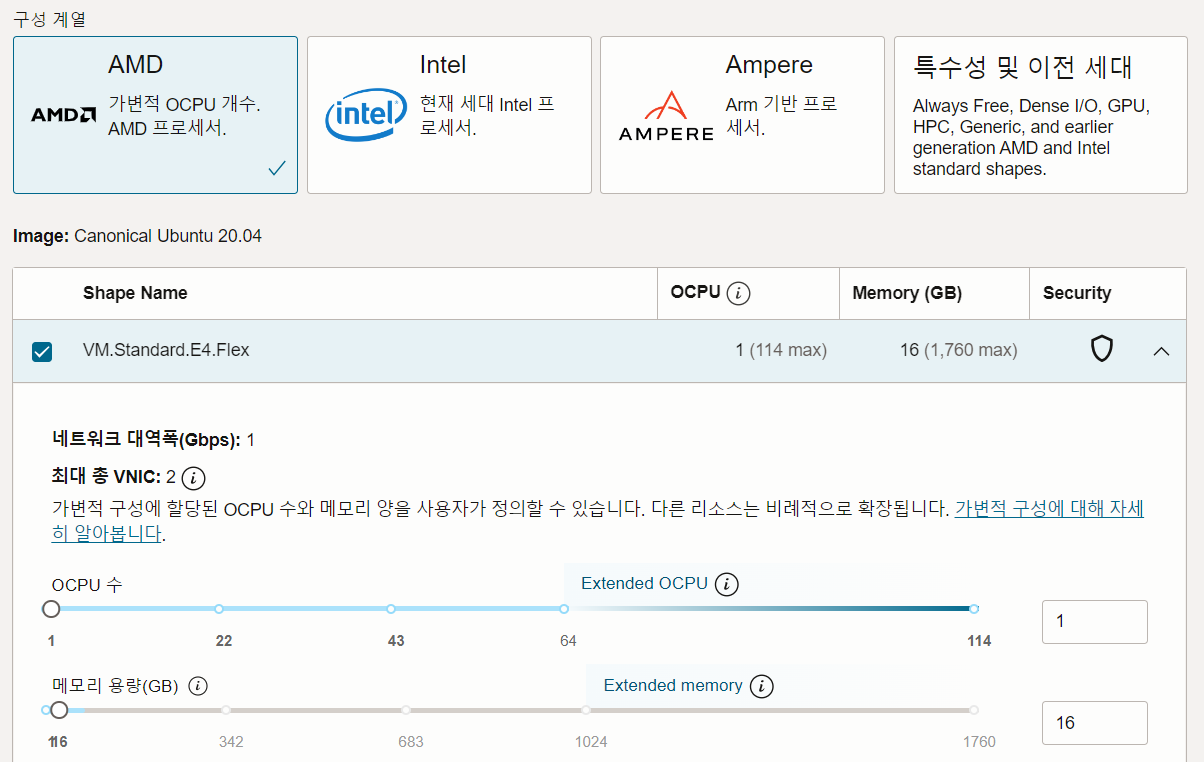Screen dimensions: 1204x762
Task: Click the Shape Name column header
Action: point(135,293)
